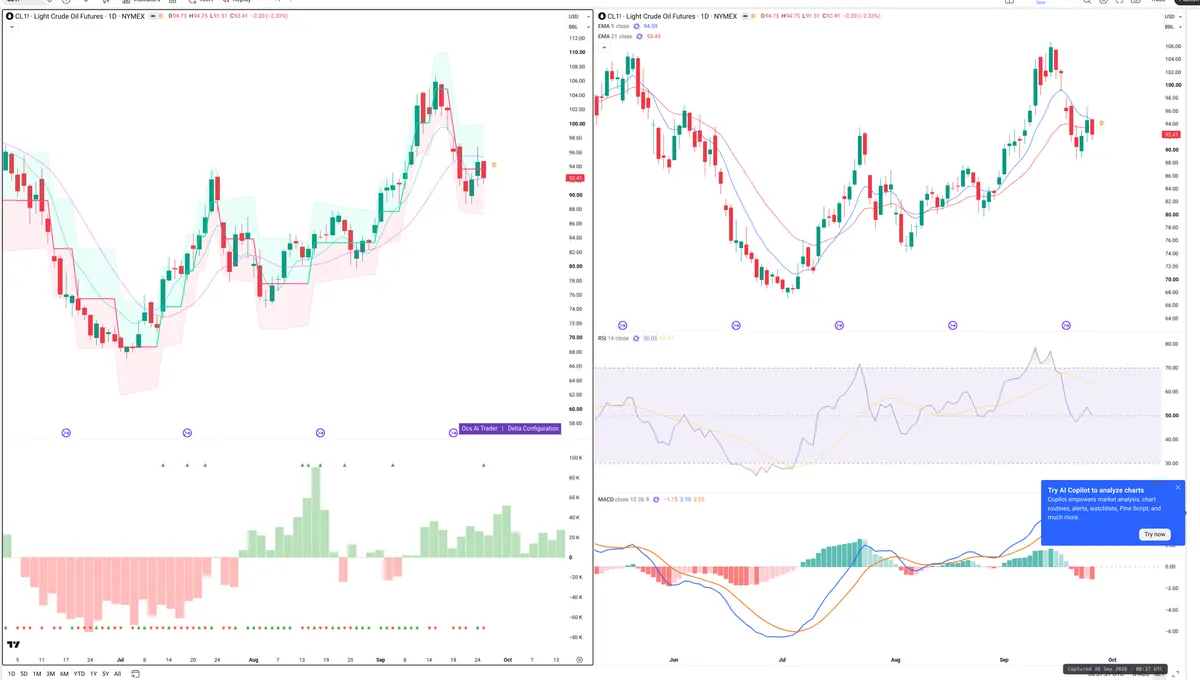Click the Jul label on right time axis
This screenshot has height=680, width=1200.
pos(782,660)
